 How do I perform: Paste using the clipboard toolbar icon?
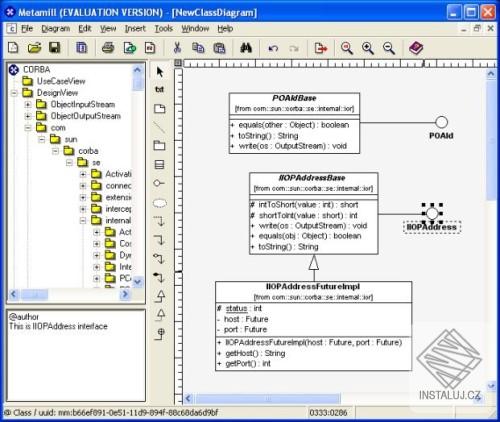pos(219,48)
